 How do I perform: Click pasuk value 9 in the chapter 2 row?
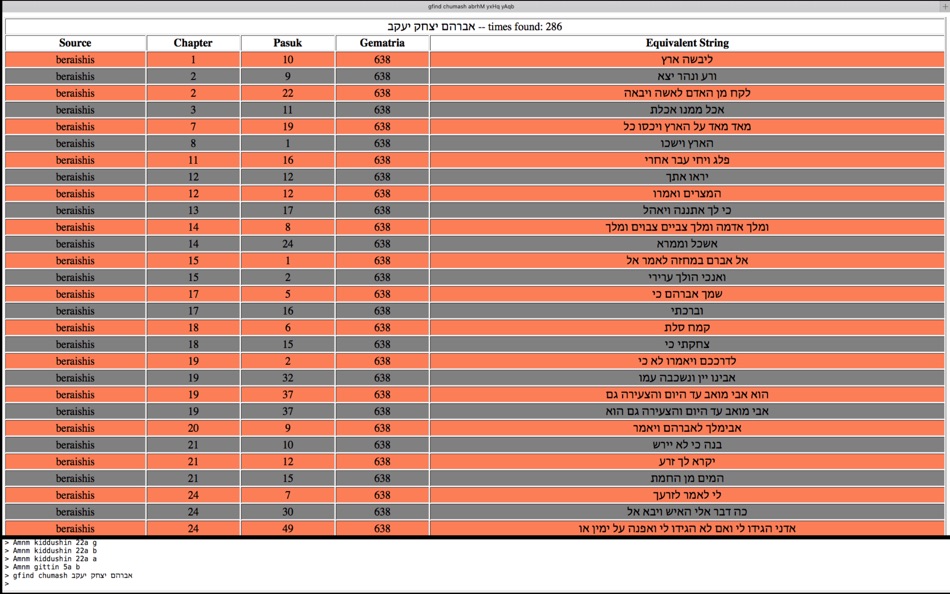click(287, 76)
